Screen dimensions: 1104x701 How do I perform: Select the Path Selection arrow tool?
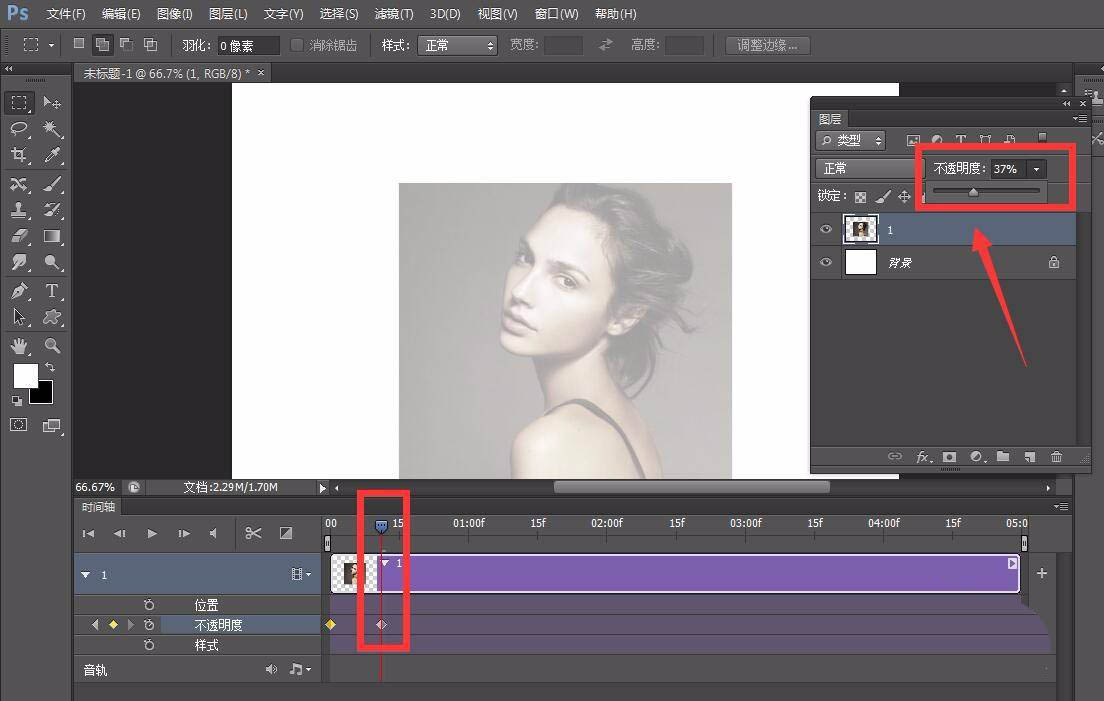[x=19, y=317]
